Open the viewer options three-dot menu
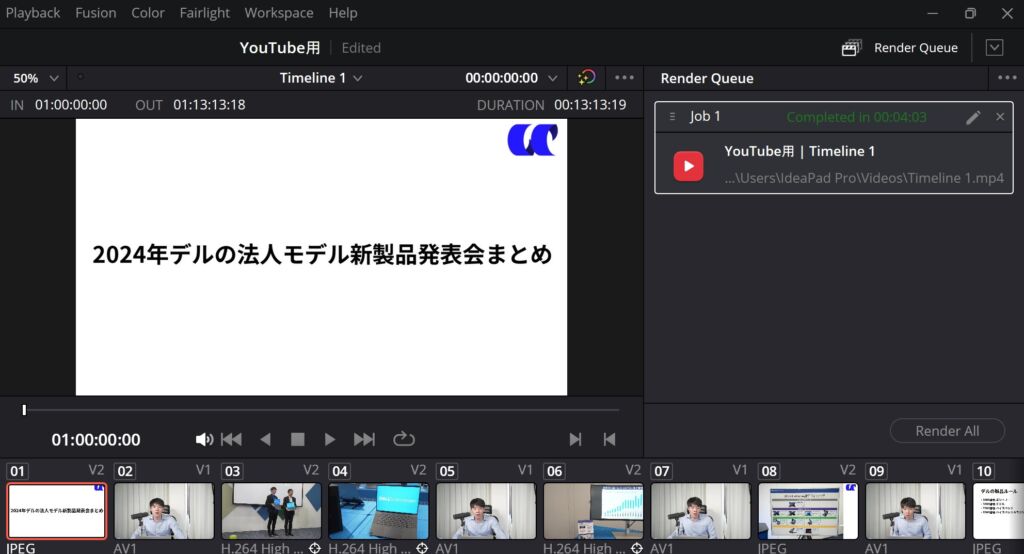1024x554 pixels. click(624, 78)
